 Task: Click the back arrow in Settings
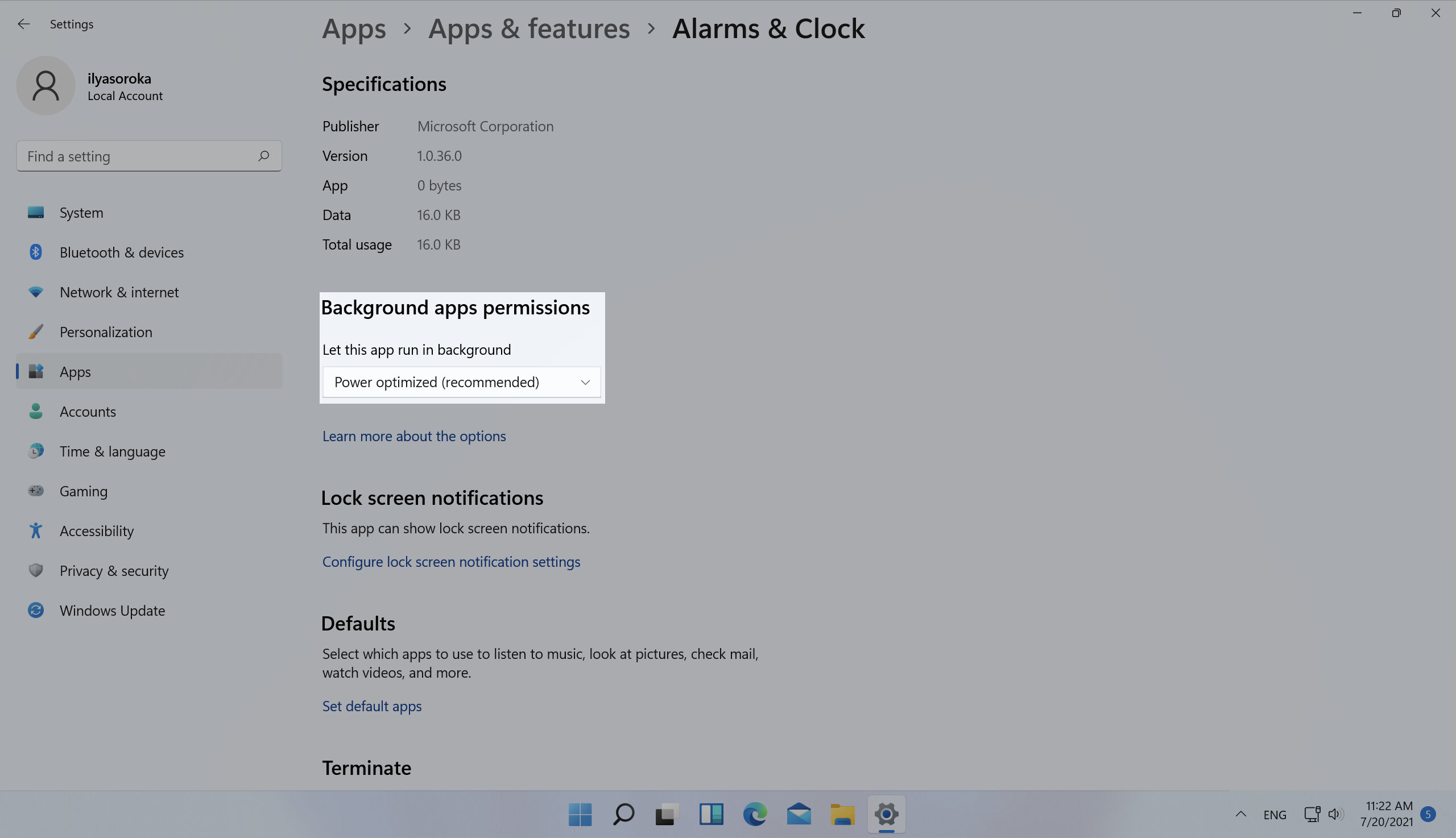pos(24,24)
